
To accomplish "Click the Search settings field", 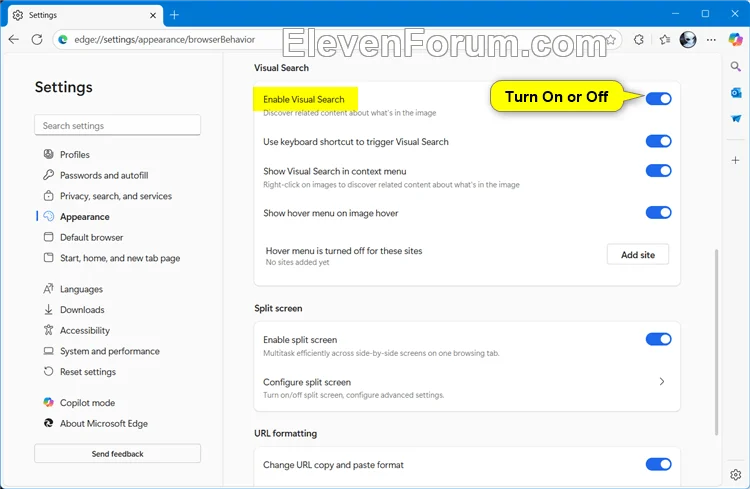I will pos(118,125).
